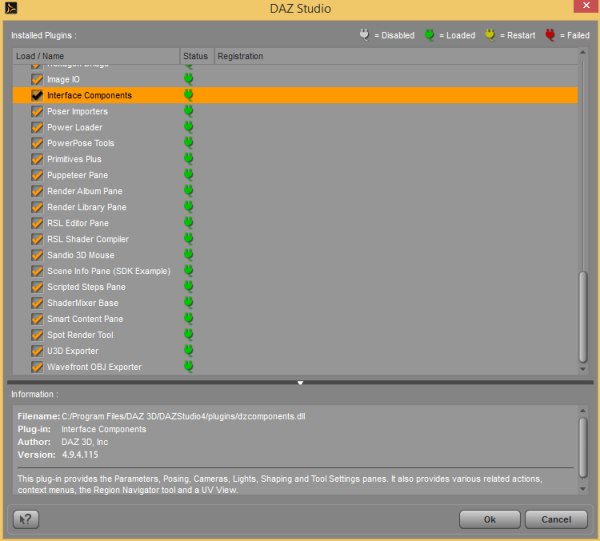The height and width of the screenshot is (541, 600).
Task: Click the status plug icon for Puppeteer Pane
Action: point(188,175)
